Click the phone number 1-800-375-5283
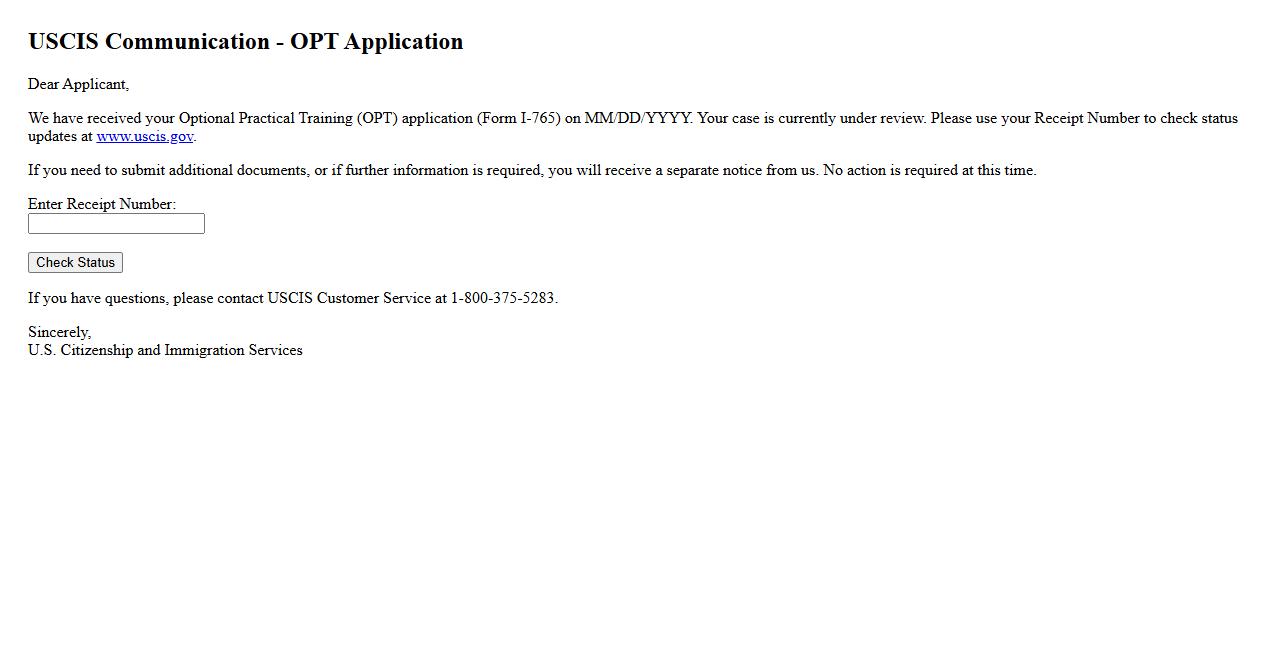Image resolution: width=1278 pixels, height=650 pixels. pyautogui.click(x=502, y=299)
